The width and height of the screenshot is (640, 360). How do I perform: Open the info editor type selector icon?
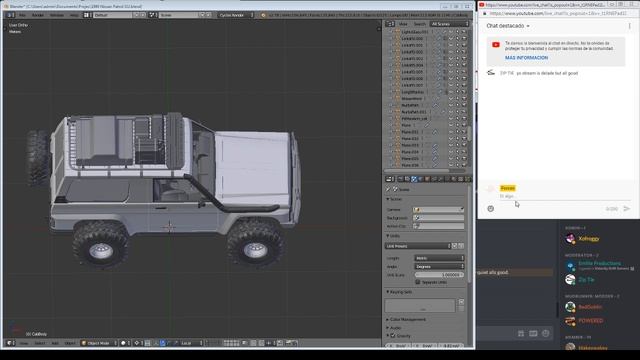(10, 15)
